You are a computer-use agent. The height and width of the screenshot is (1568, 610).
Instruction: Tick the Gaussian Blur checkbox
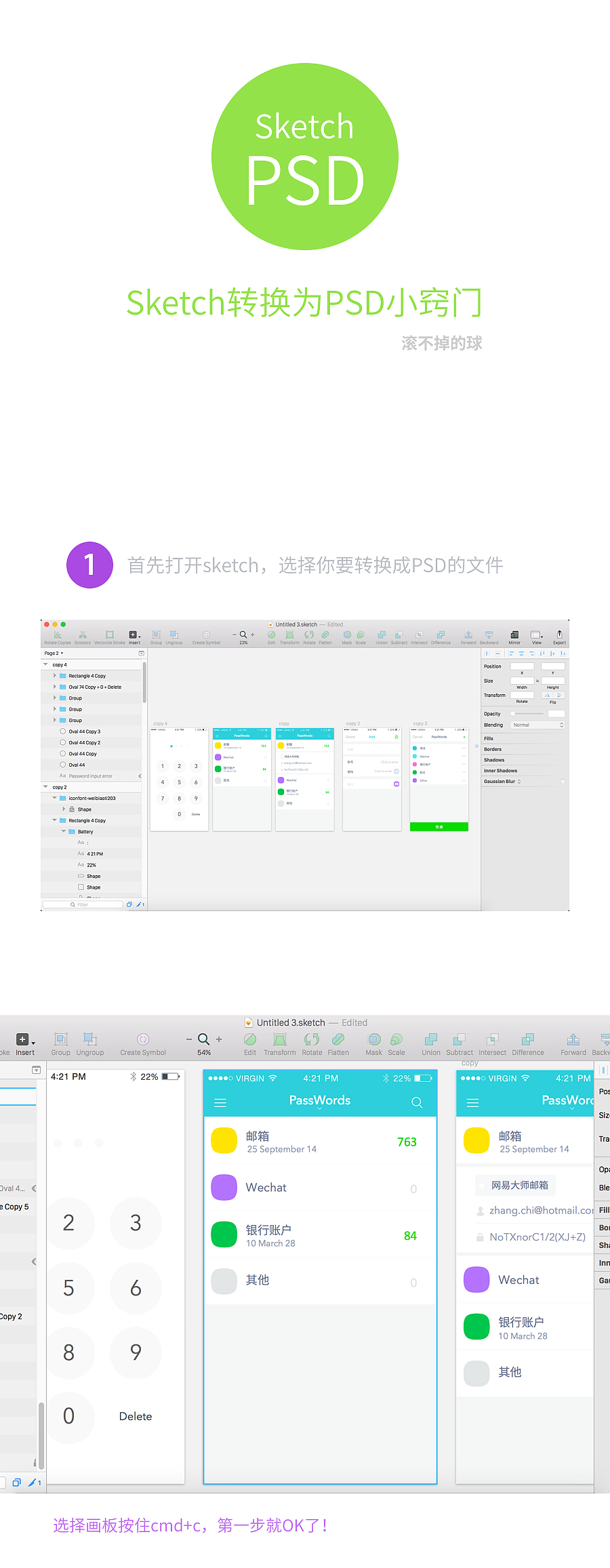point(563,782)
